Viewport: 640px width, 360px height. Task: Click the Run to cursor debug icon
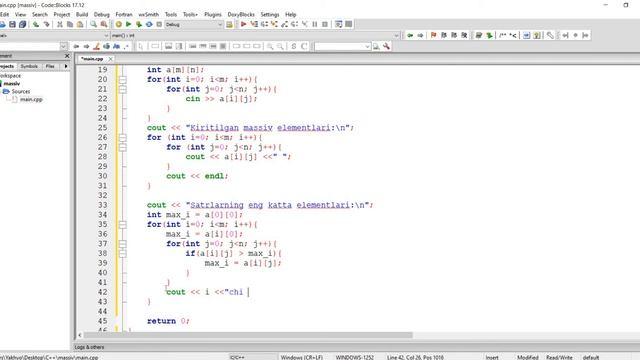click(x=254, y=24)
